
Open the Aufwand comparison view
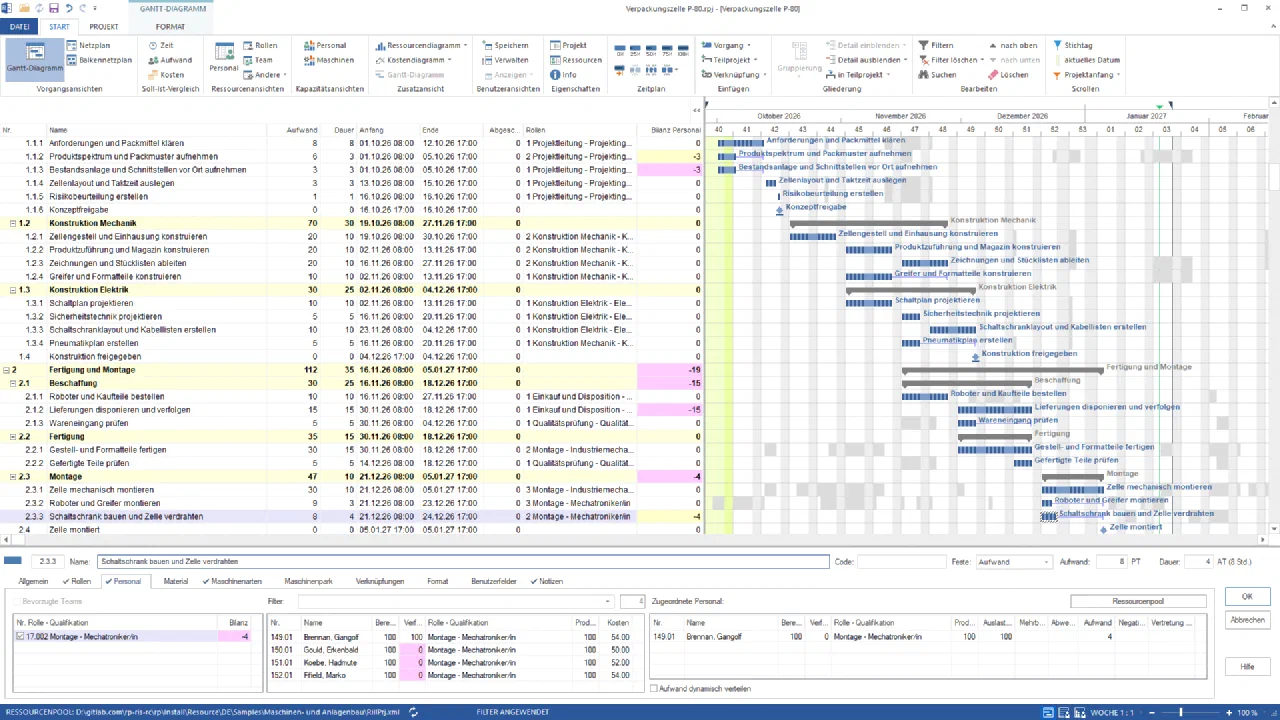click(x=169, y=60)
